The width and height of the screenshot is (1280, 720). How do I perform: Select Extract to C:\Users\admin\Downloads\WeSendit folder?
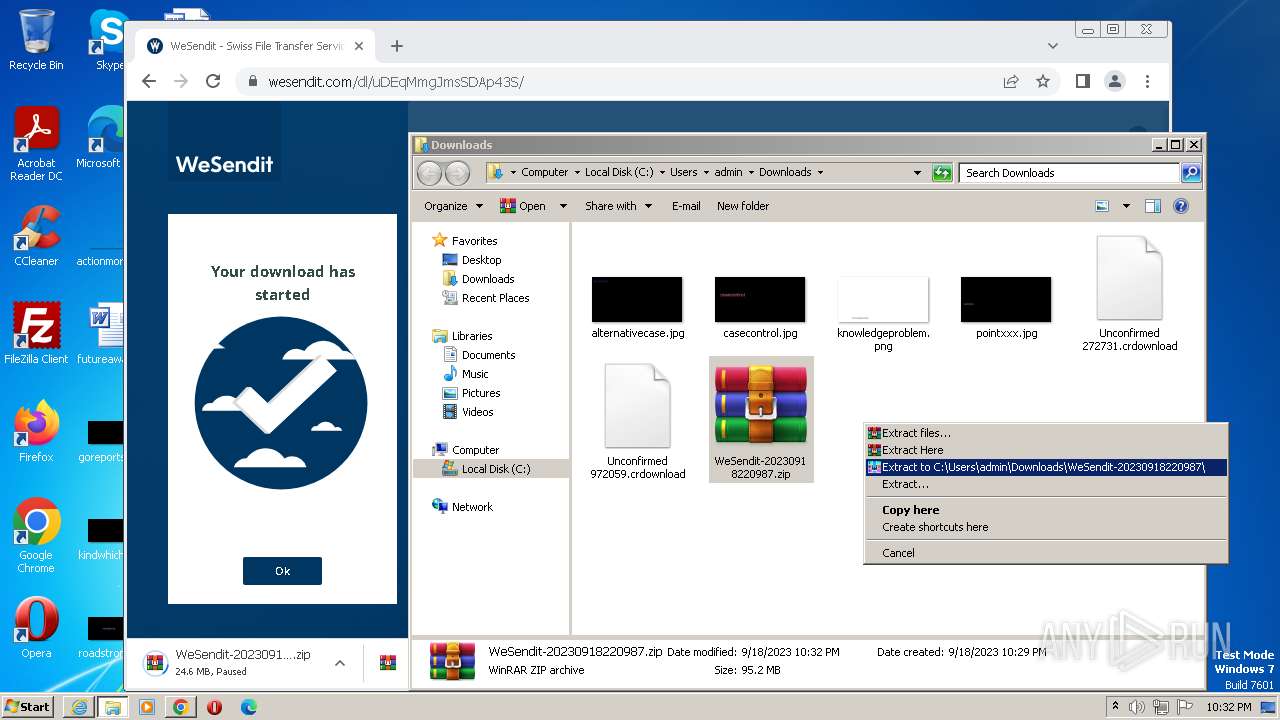tap(1045, 467)
